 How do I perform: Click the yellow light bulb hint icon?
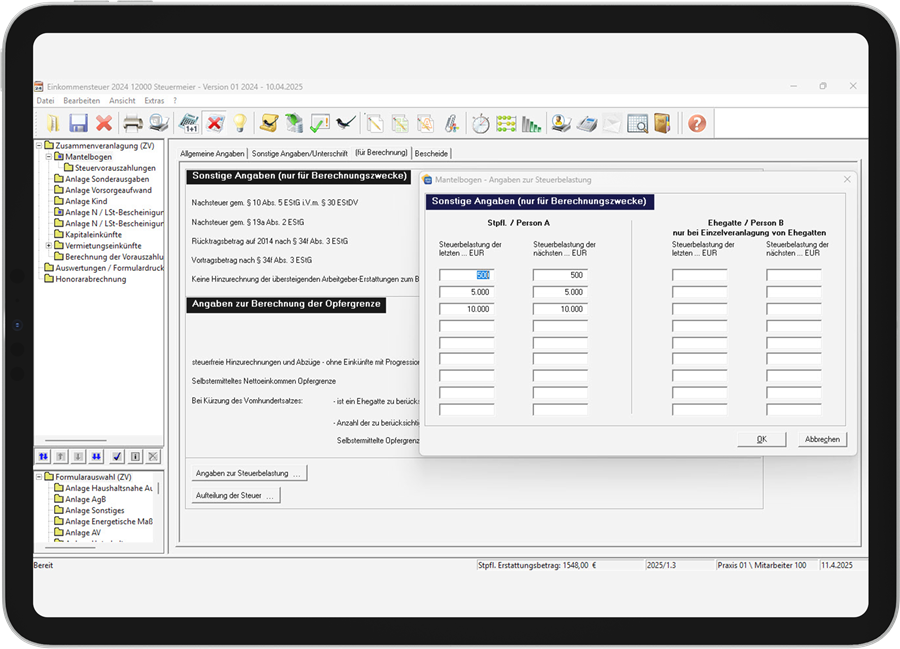click(x=240, y=123)
